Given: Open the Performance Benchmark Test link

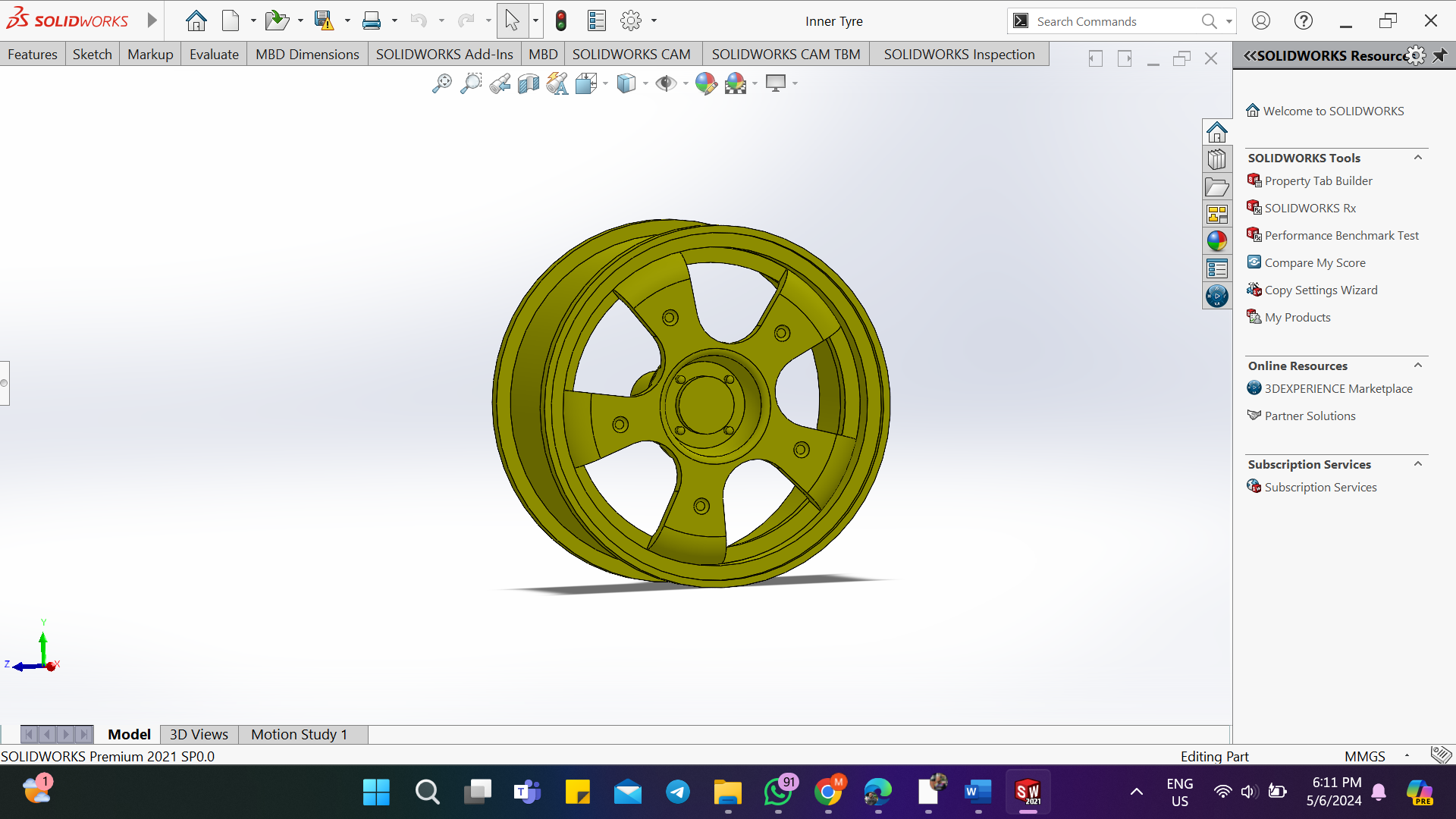Looking at the screenshot, I should (x=1341, y=235).
